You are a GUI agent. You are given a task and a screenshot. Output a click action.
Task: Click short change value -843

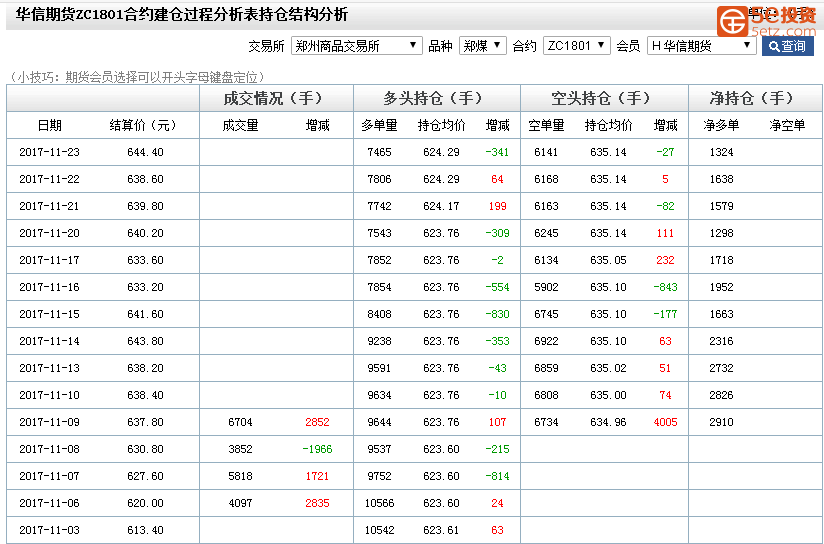[x=665, y=287]
